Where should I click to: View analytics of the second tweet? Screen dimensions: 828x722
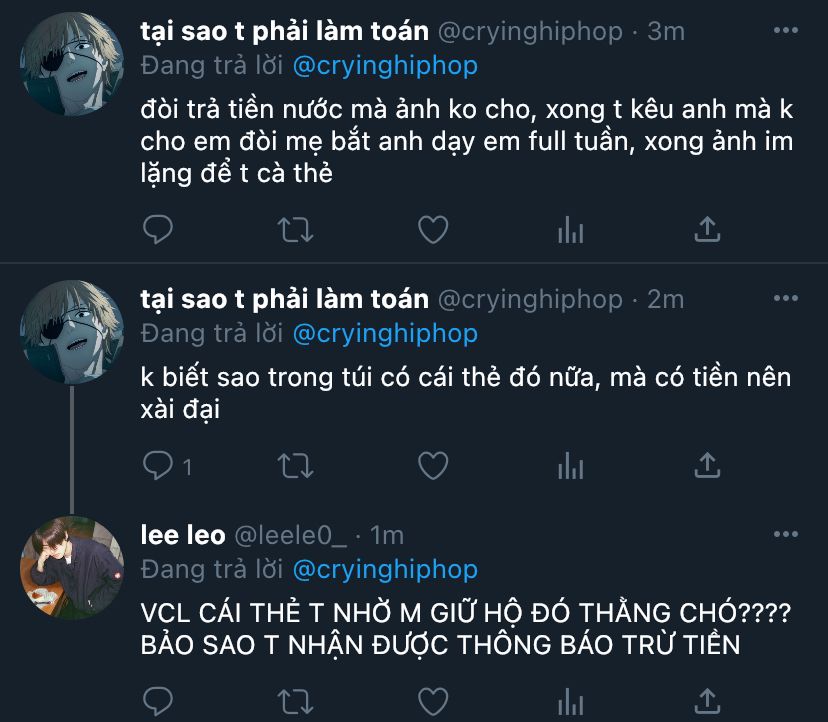(x=570, y=465)
